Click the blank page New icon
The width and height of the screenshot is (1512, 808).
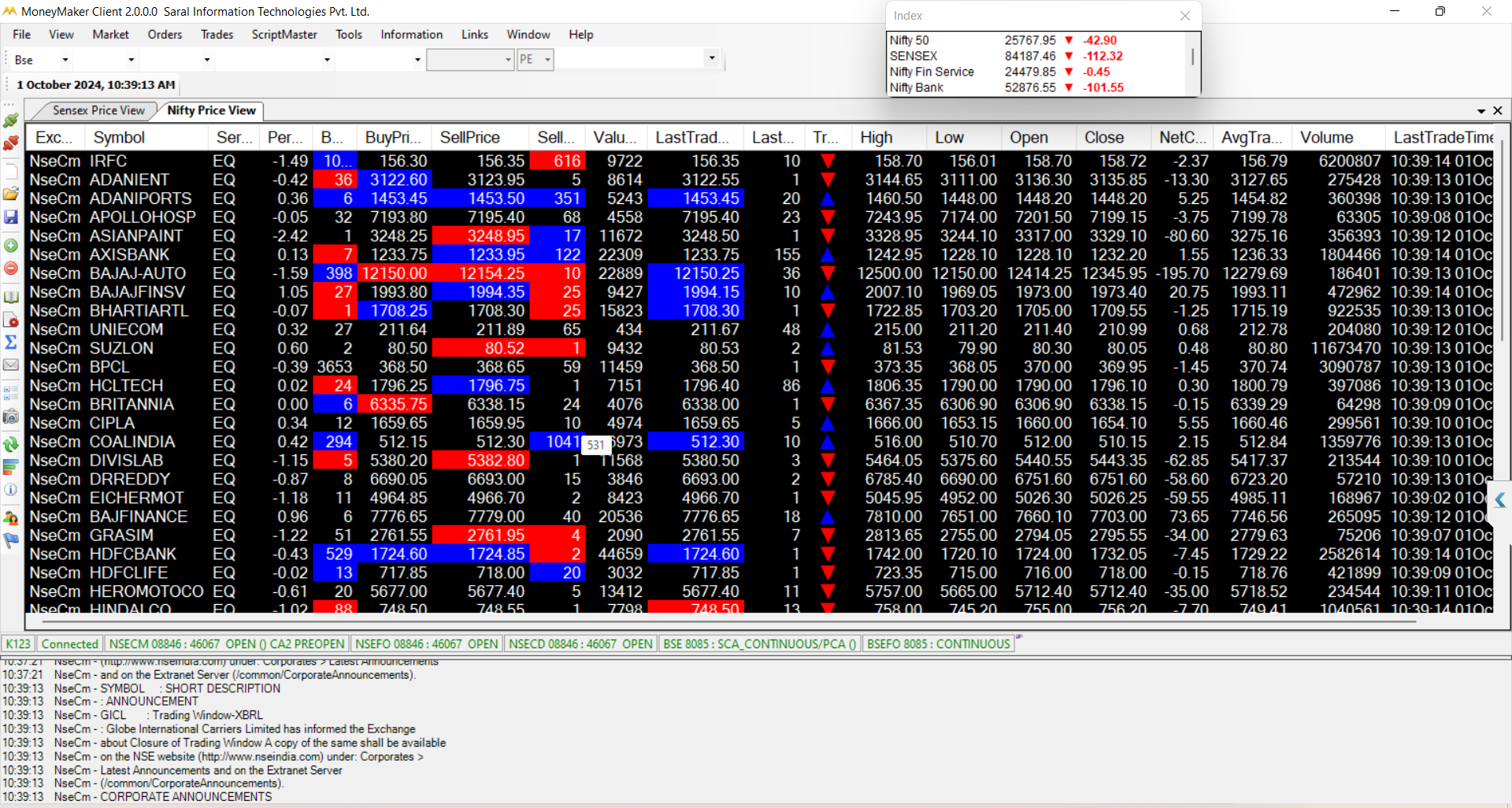coord(11,171)
